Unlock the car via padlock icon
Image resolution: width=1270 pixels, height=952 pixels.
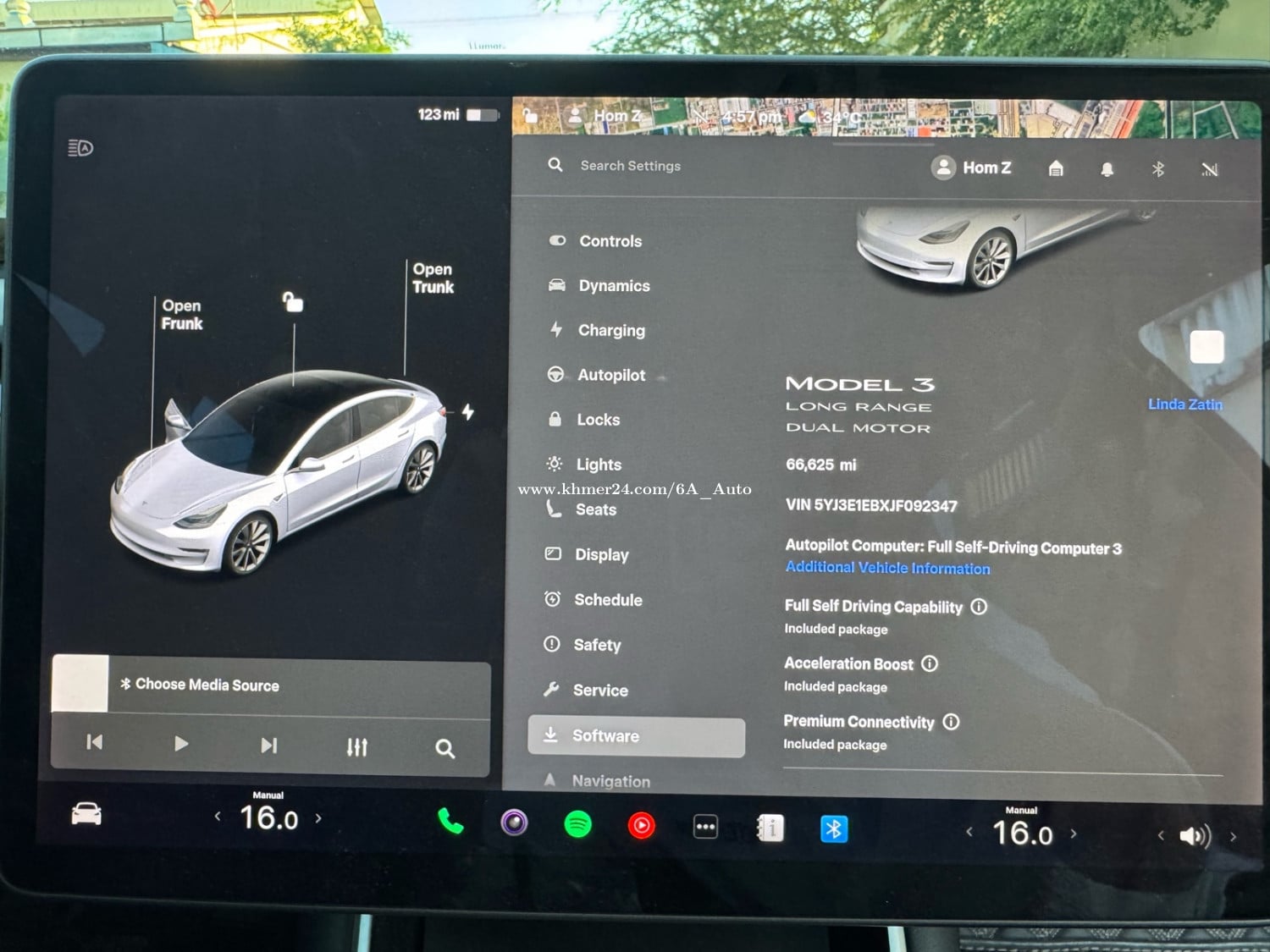[293, 302]
